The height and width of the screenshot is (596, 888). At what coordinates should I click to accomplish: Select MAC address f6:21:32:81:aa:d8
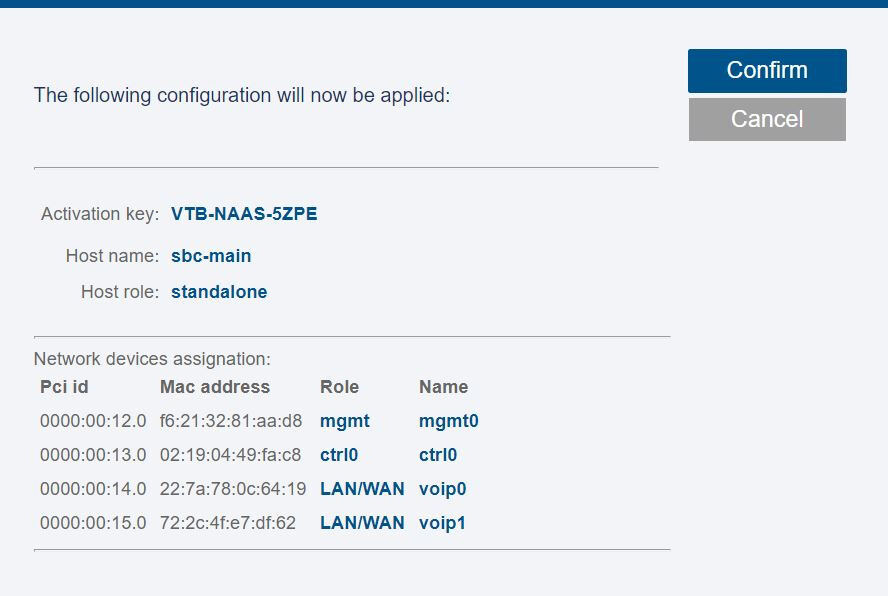pyautogui.click(x=231, y=421)
